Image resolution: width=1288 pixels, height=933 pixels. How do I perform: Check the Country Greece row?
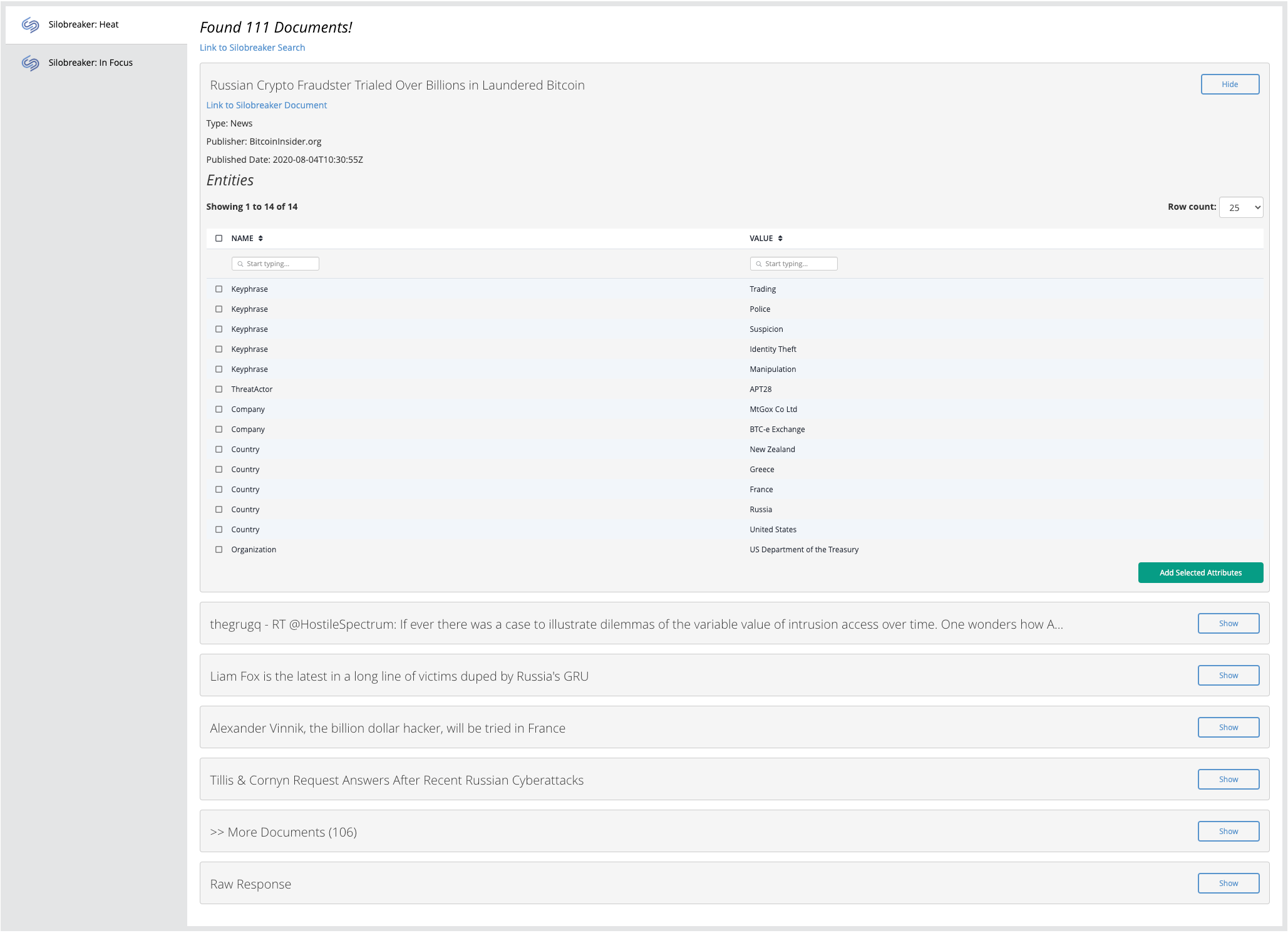219,470
